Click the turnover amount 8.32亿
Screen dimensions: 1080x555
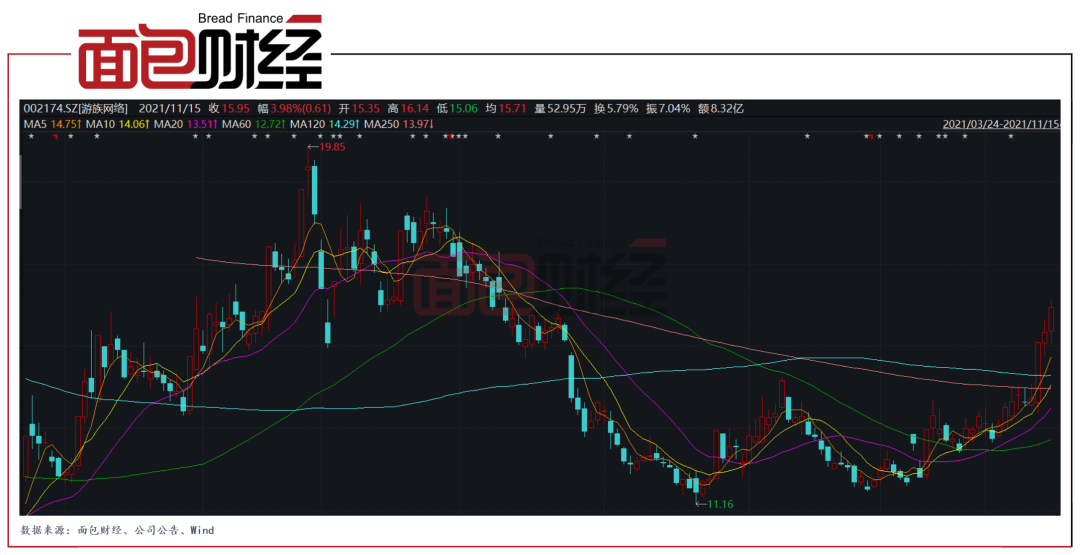point(727,109)
